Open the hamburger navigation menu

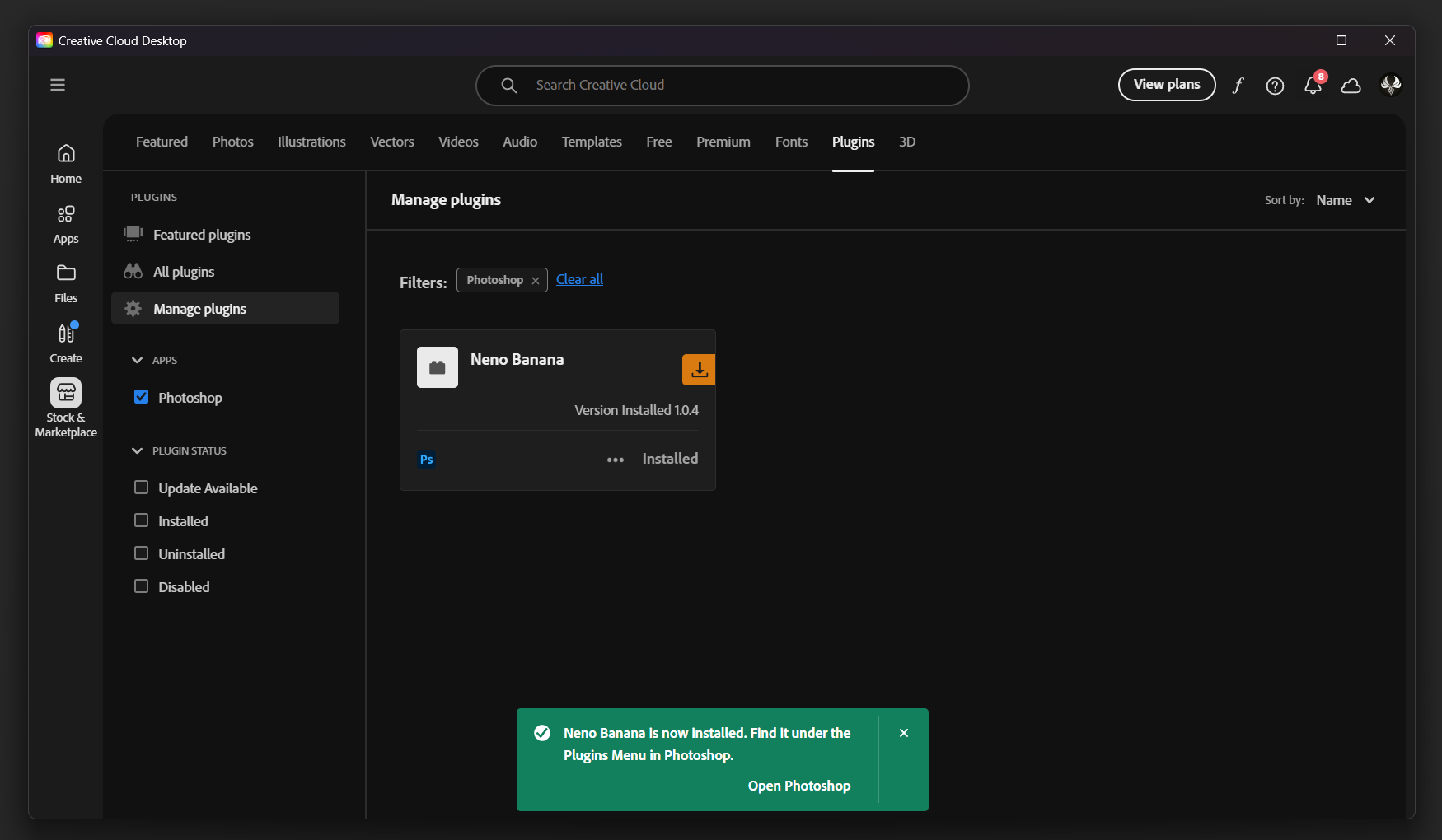tap(58, 85)
